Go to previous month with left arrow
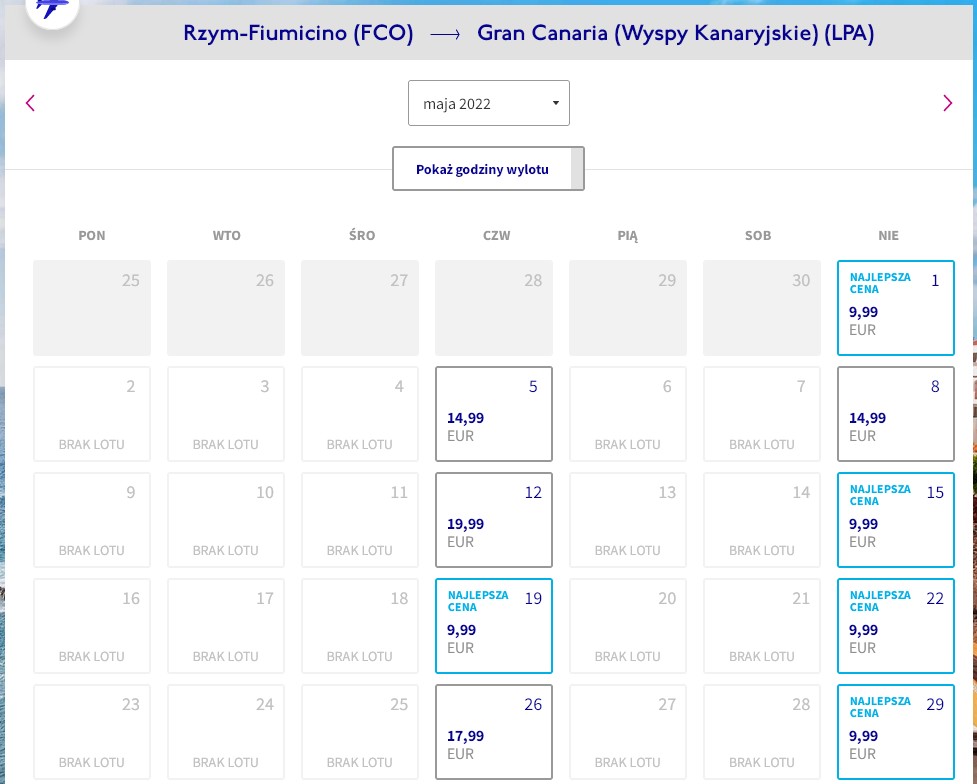The height and width of the screenshot is (784, 977). [30, 103]
